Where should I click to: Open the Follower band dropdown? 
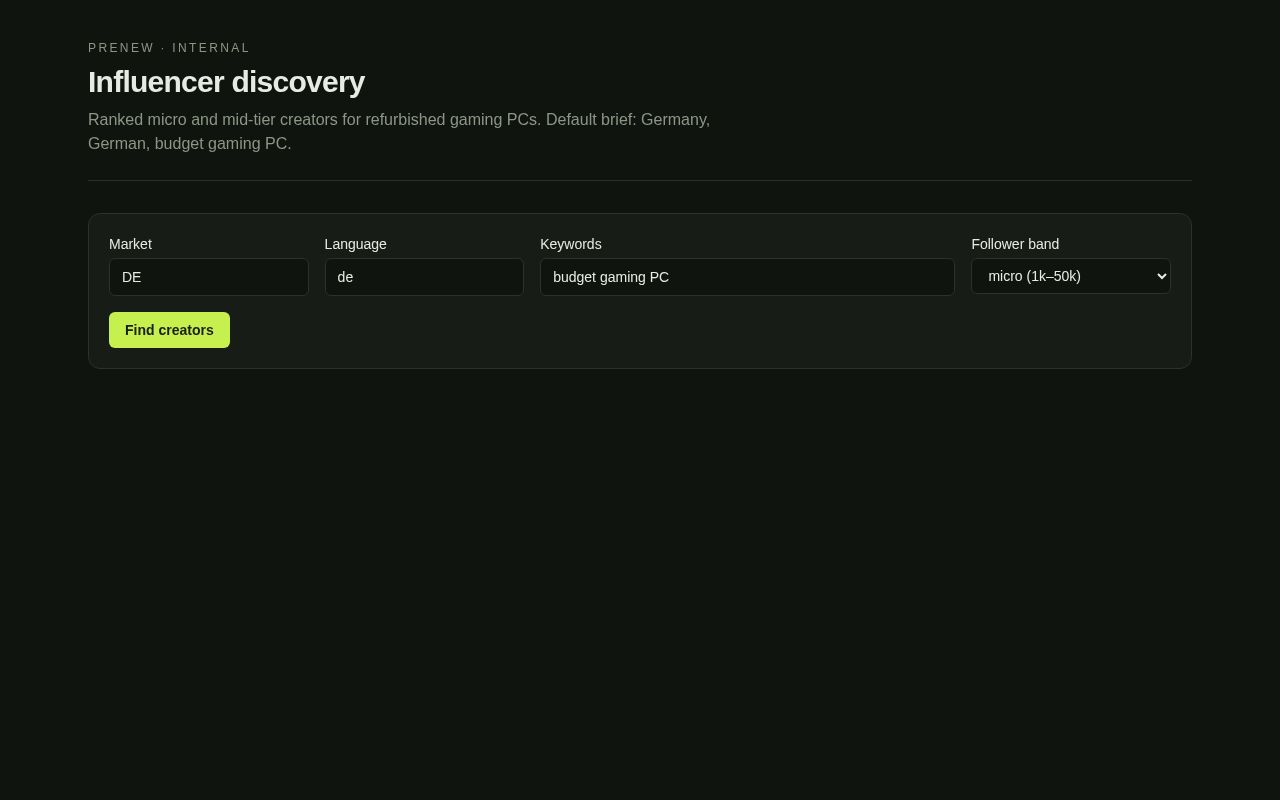[1071, 276]
